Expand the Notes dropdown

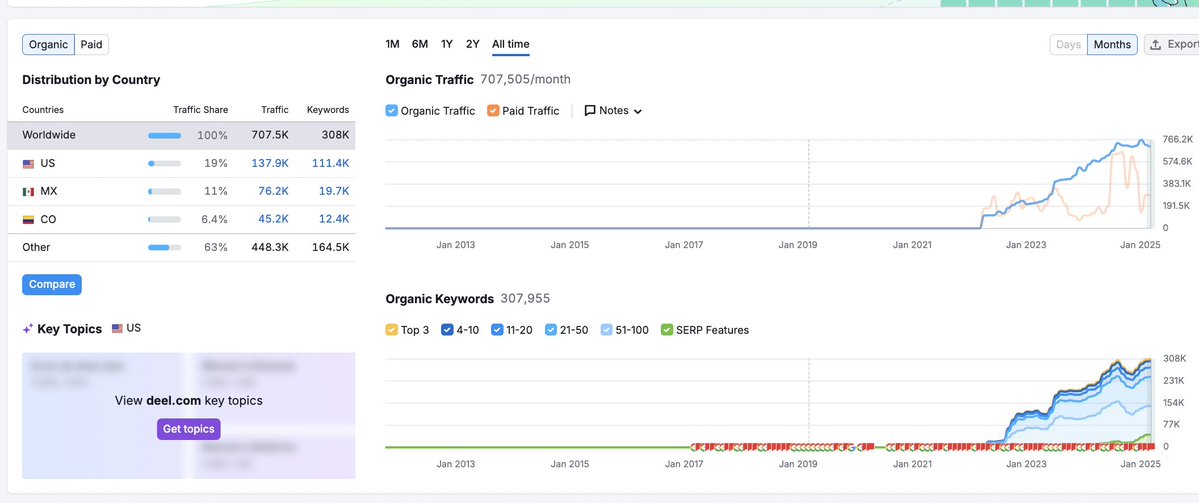coord(637,111)
